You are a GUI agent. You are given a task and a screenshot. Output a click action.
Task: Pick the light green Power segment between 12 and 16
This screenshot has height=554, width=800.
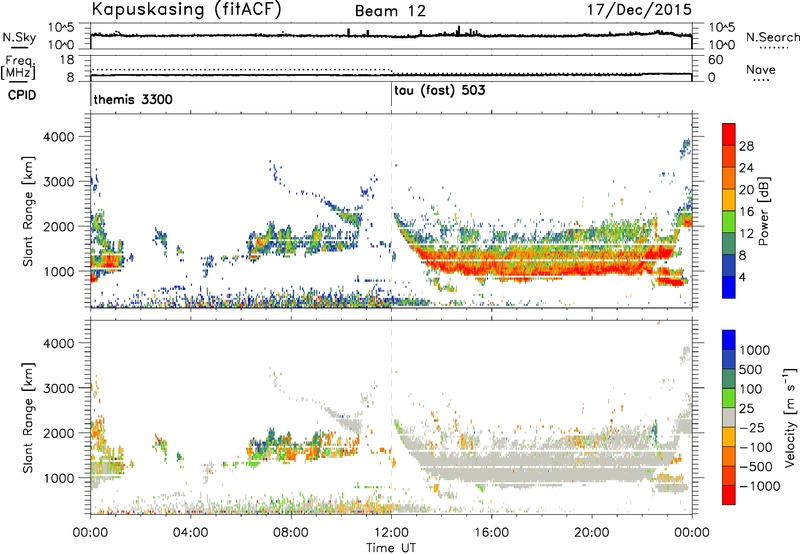coord(729,221)
